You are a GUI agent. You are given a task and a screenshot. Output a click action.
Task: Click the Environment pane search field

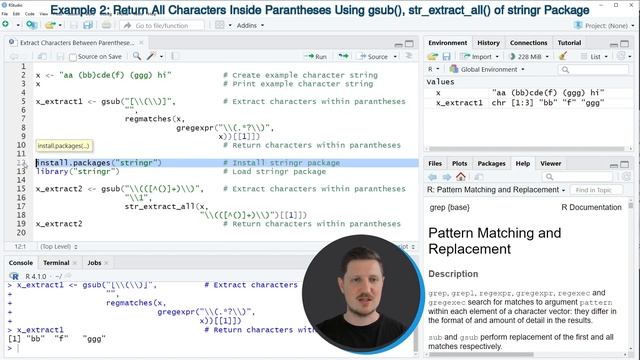coord(593,70)
